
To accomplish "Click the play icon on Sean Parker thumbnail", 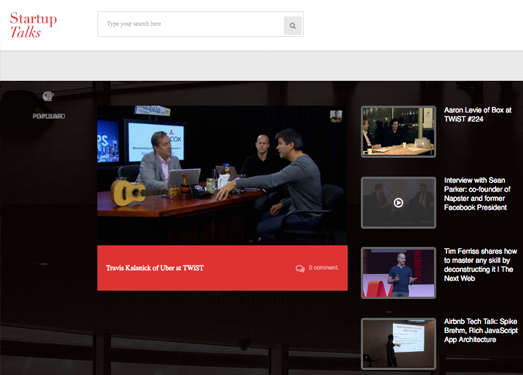I will coord(398,203).
